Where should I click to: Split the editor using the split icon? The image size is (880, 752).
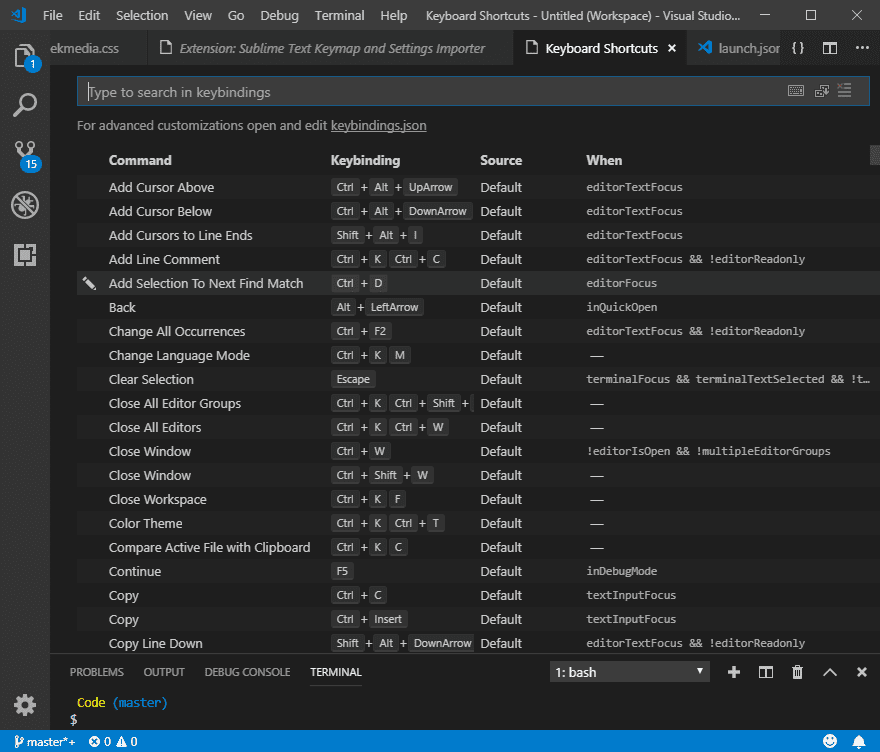click(832, 47)
